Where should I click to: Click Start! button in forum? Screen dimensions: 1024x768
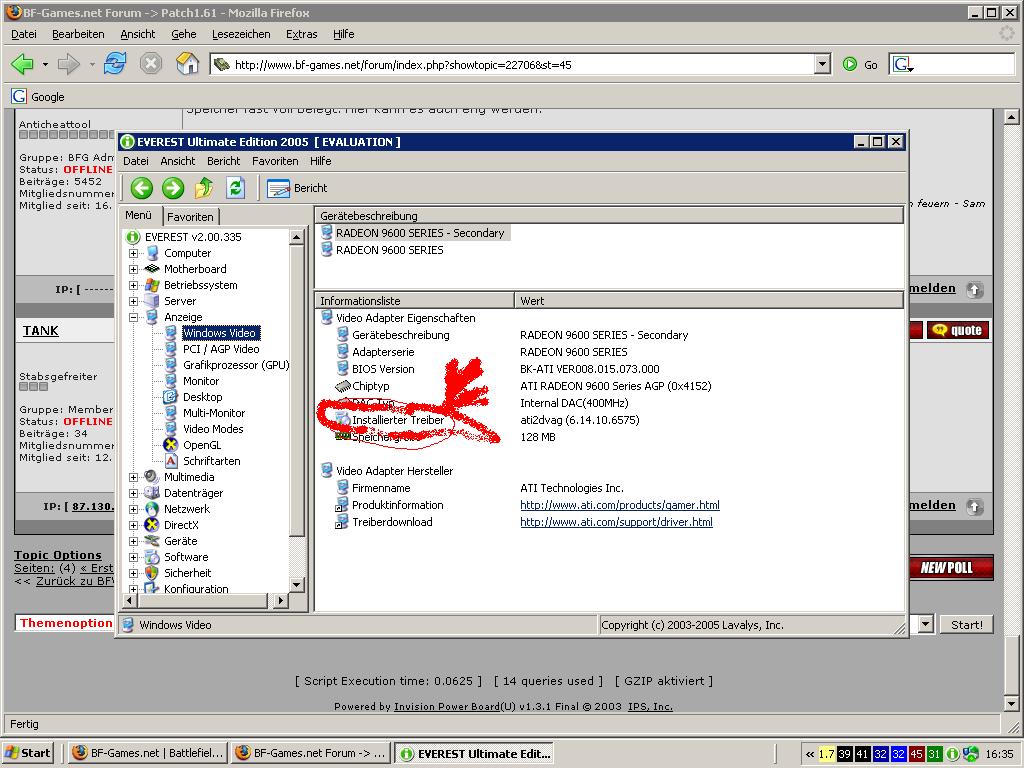pyautogui.click(x=967, y=624)
